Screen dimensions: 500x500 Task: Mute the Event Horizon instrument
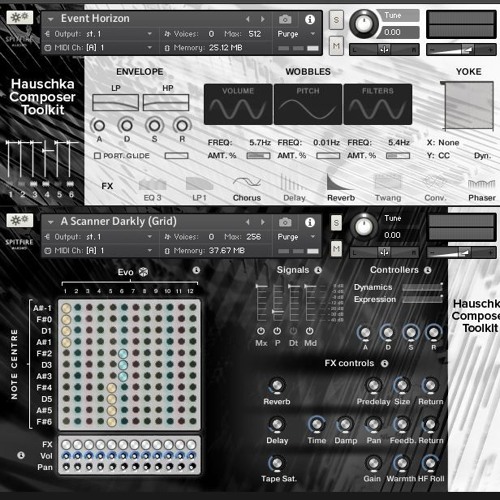[x=336, y=46]
